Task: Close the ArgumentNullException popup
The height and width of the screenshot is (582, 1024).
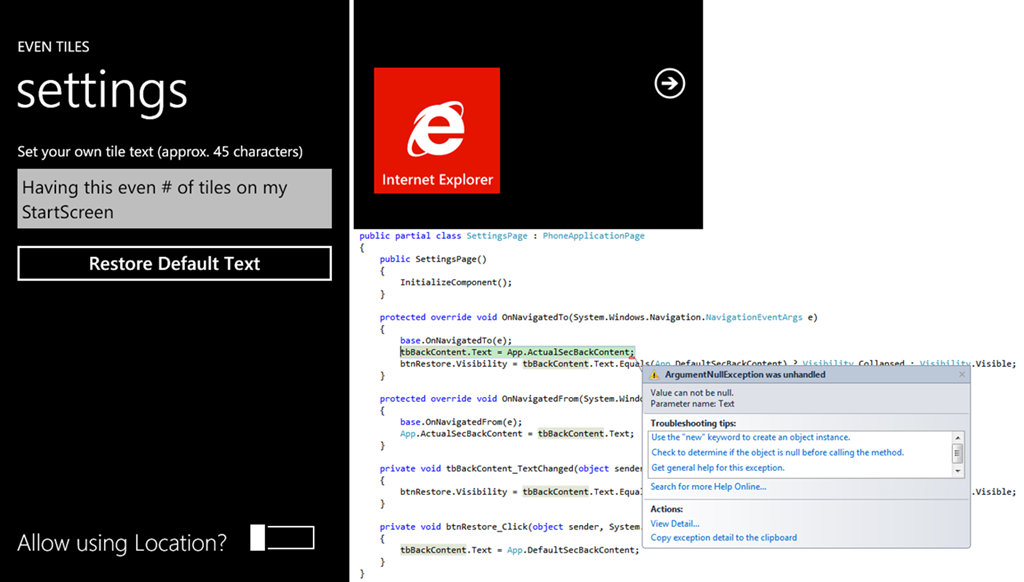Action: (962, 375)
